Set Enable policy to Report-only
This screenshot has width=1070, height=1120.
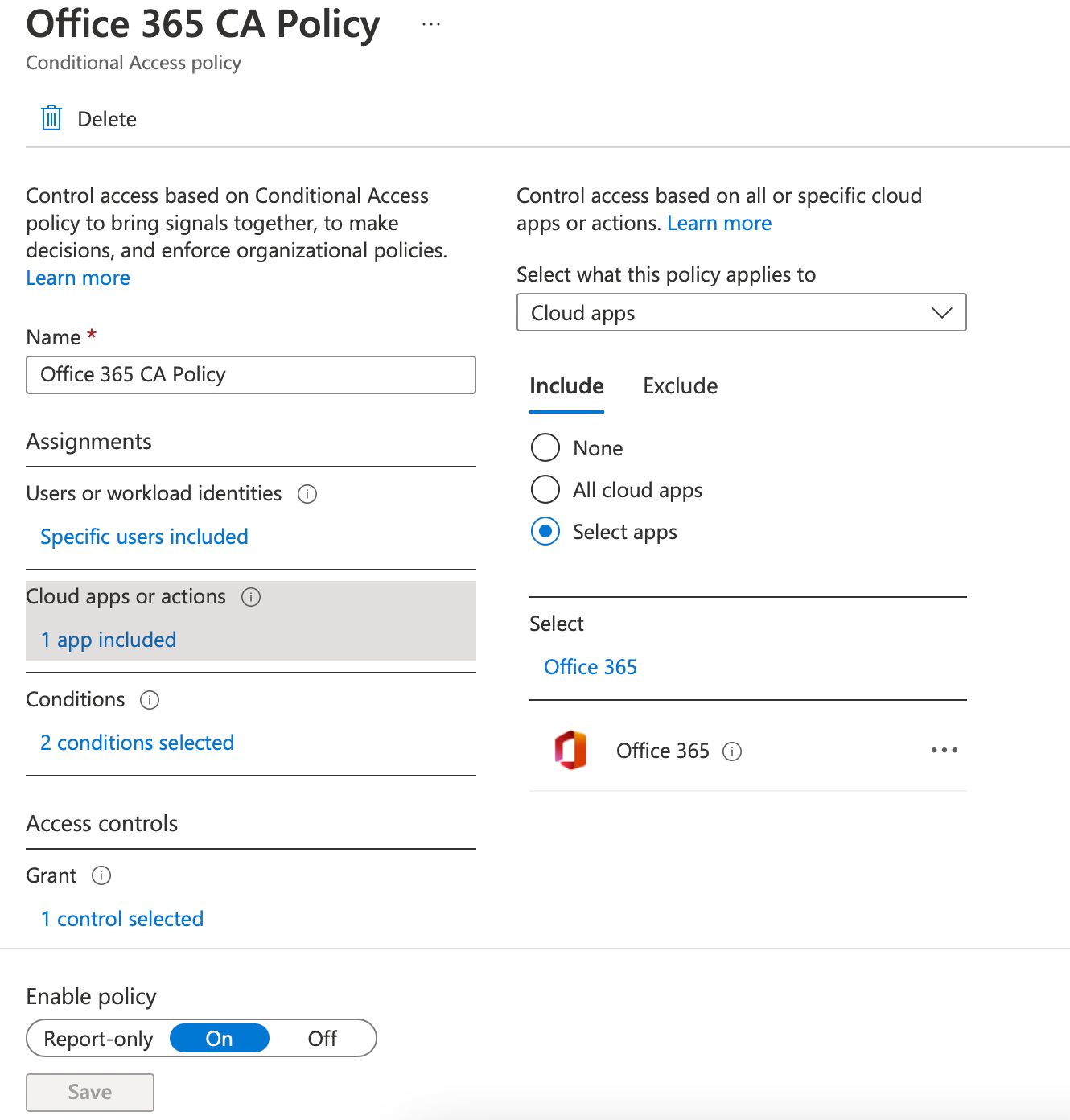(x=98, y=1039)
